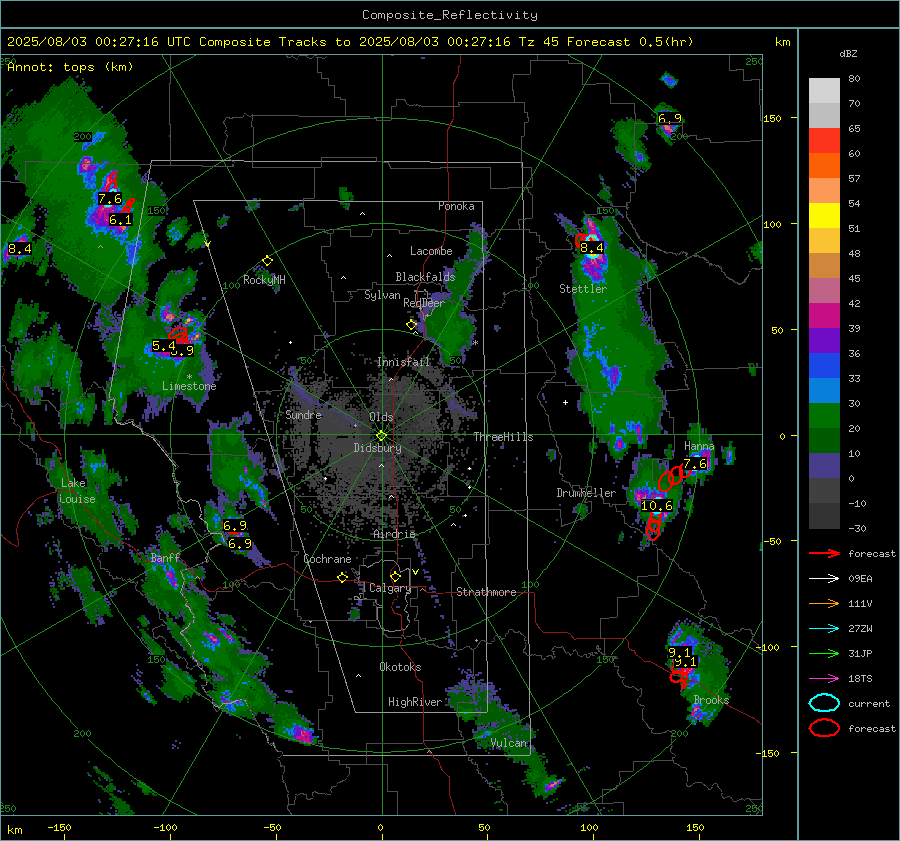Click the Banff city label
This screenshot has height=841, width=900.
point(165,558)
